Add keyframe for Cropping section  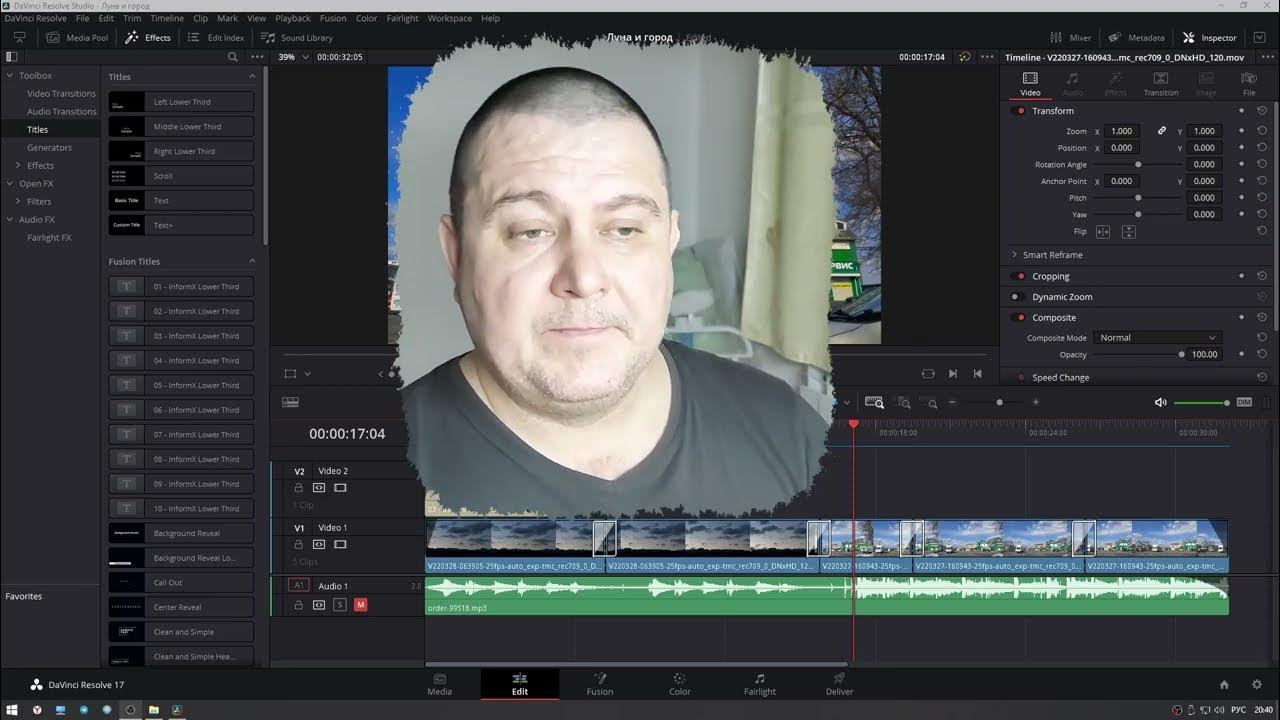pyautogui.click(x=1242, y=276)
